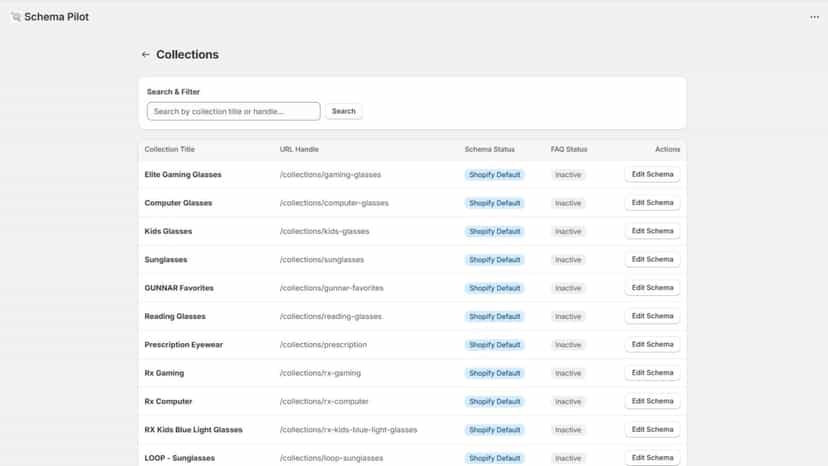The image size is (828, 466).
Task: Click the /collections/kids-glasses handle
Action: tap(324, 231)
